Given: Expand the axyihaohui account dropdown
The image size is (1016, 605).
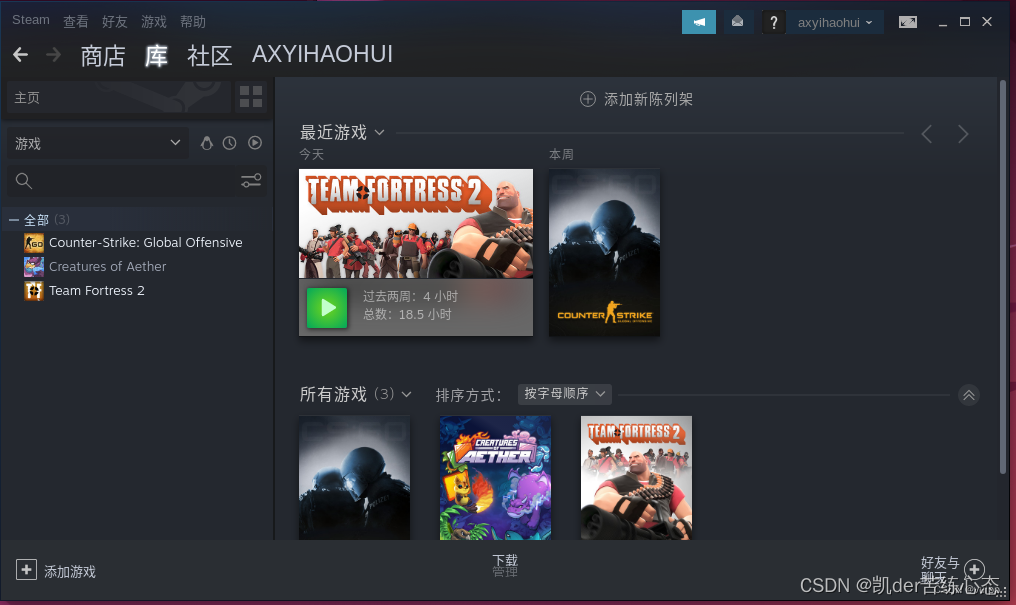Looking at the screenshot, I should point(835,23).
